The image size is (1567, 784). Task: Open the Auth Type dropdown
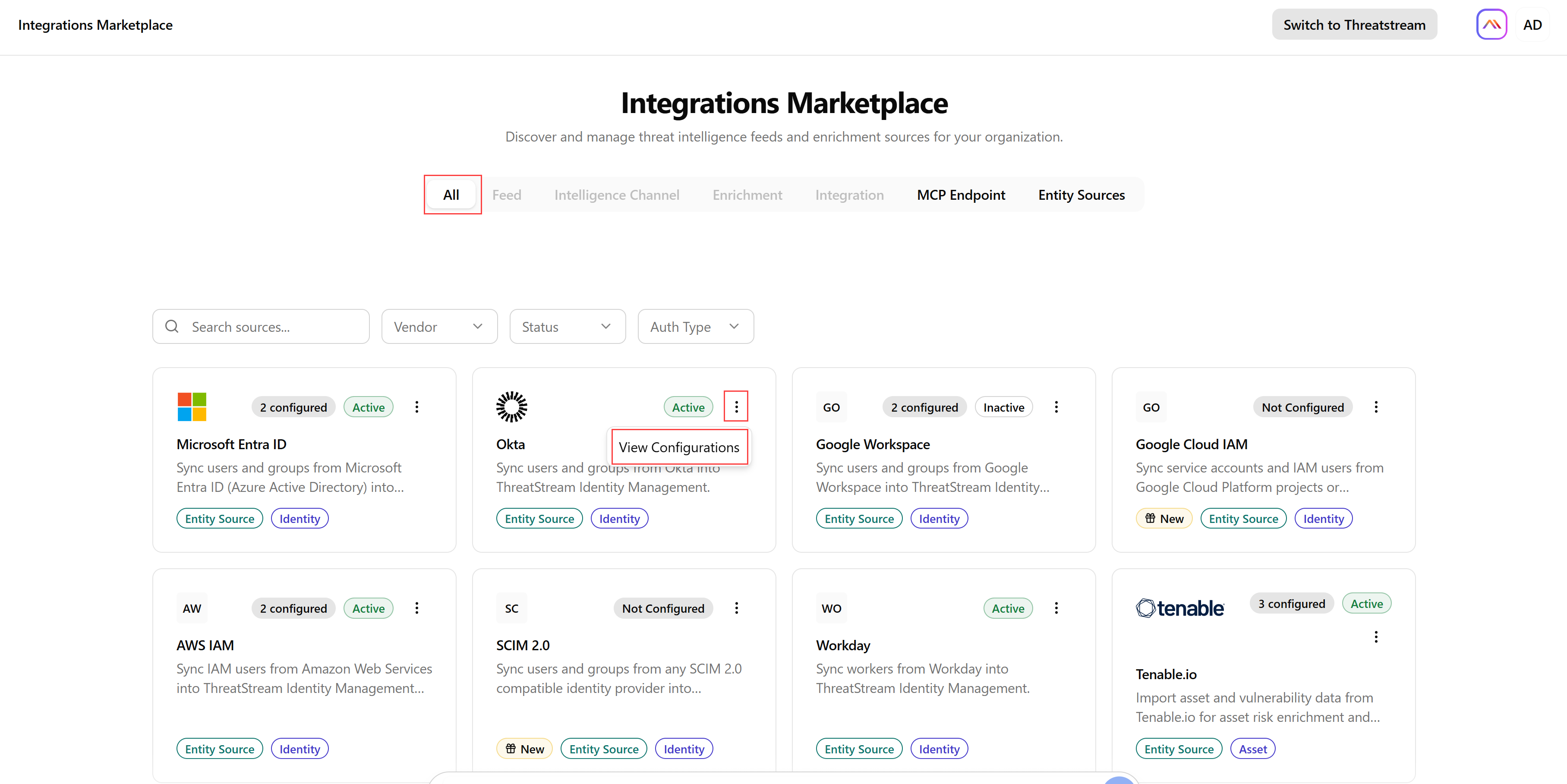click(695, 327)
